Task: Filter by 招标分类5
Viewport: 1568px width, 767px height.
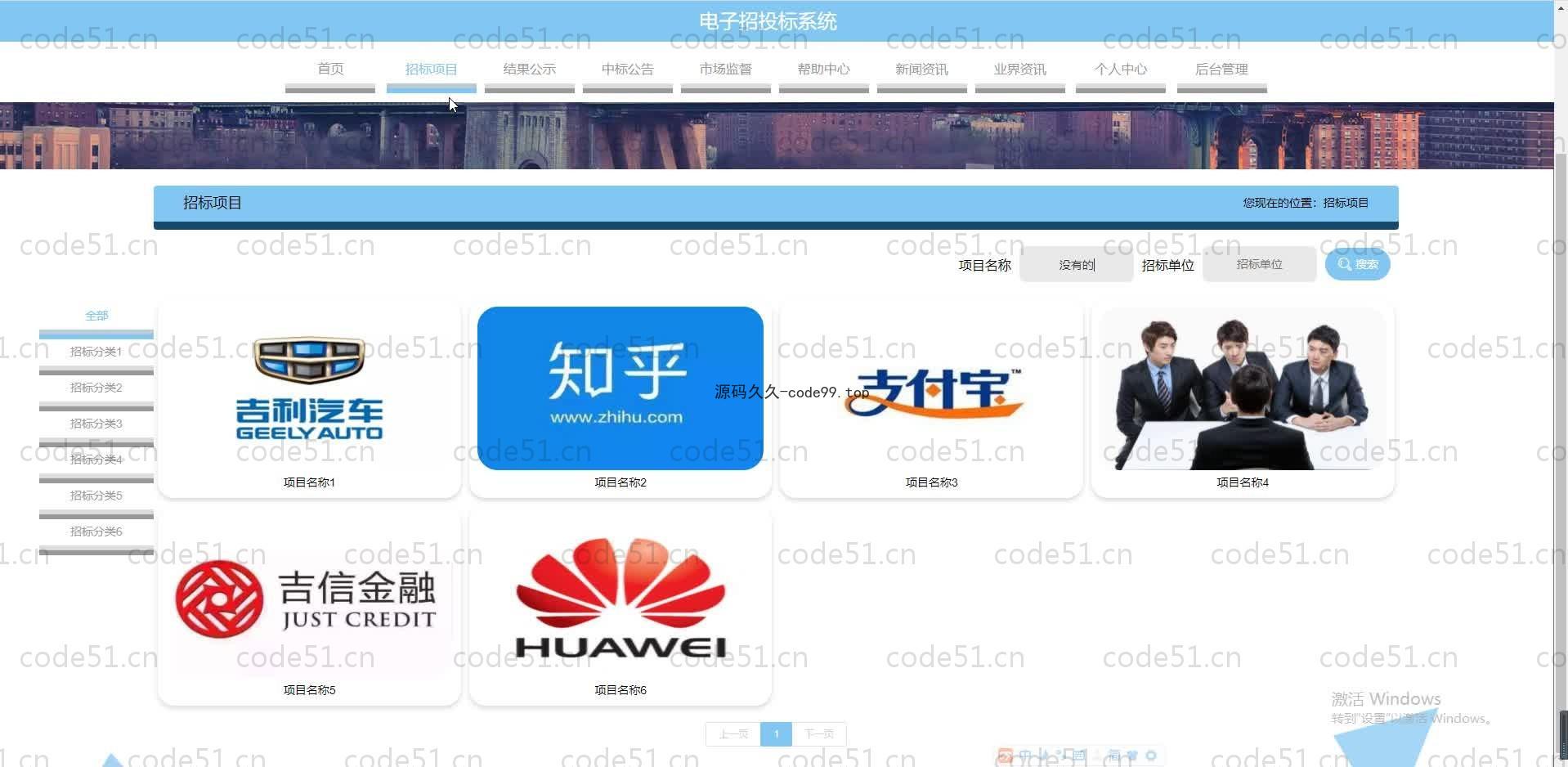Action: pos(96,496)
